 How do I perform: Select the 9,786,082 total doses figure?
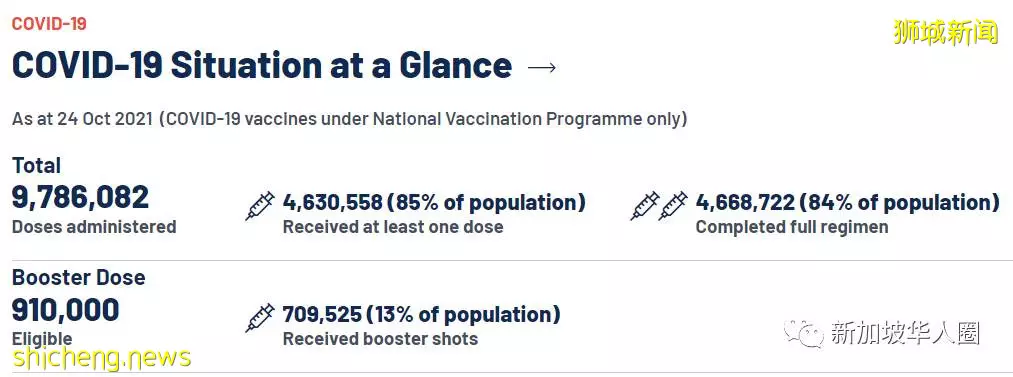click(x=80, y=198)
